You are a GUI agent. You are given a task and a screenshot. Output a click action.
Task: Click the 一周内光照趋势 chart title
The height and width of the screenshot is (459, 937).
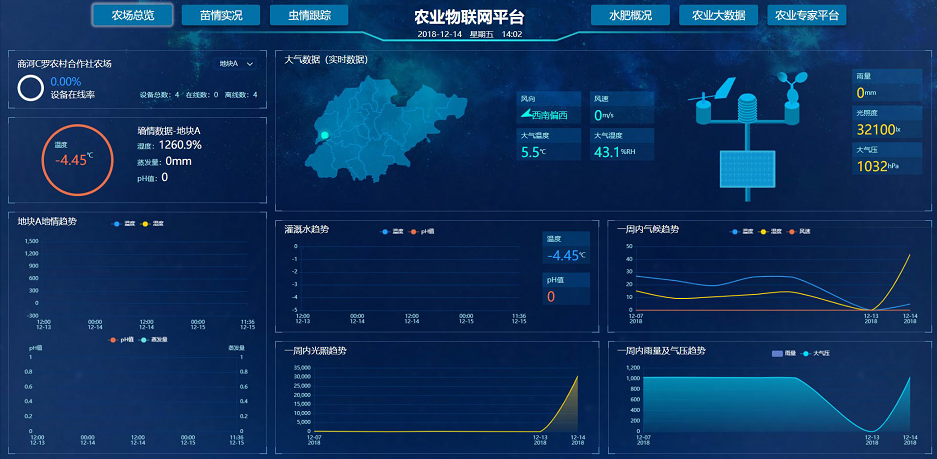[316, 351]
